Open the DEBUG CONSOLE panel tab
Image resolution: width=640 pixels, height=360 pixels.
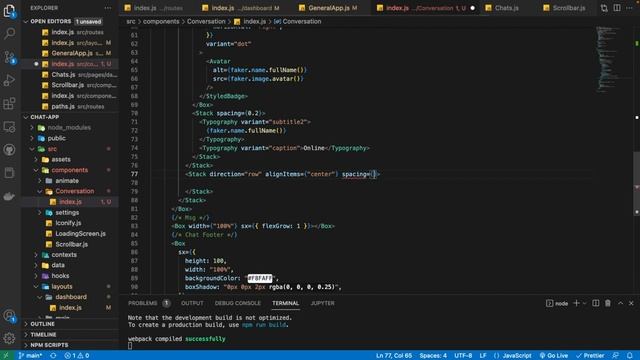click(238, 303)
